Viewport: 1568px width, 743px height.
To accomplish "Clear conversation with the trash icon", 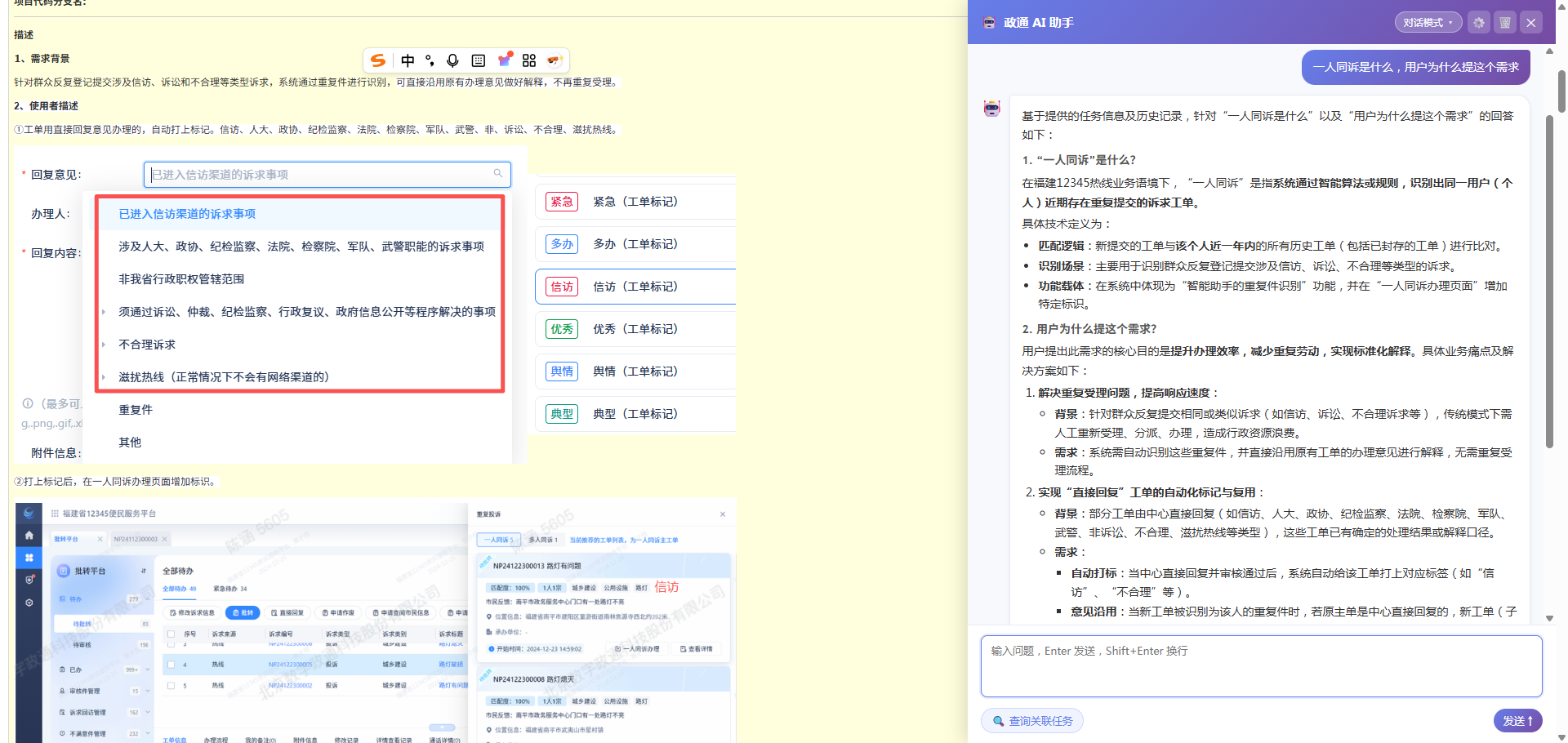I will coord(1505,23).
